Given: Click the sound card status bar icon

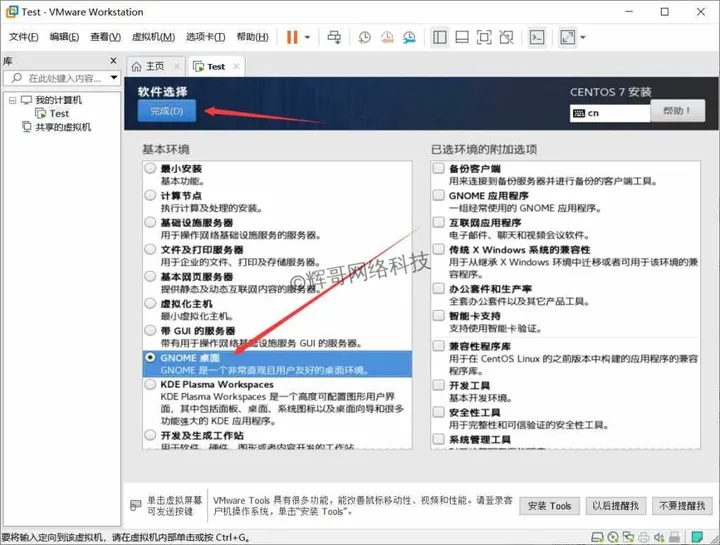Looking at the screenshot, I should [659, 537].
